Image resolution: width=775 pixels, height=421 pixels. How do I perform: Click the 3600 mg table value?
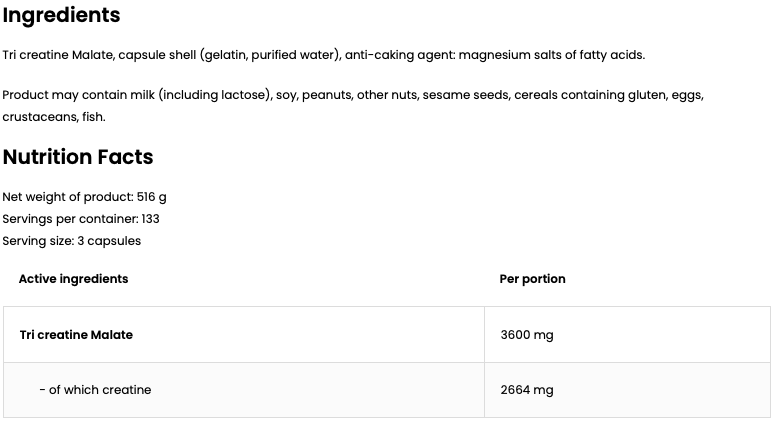[x=526, y=335]
